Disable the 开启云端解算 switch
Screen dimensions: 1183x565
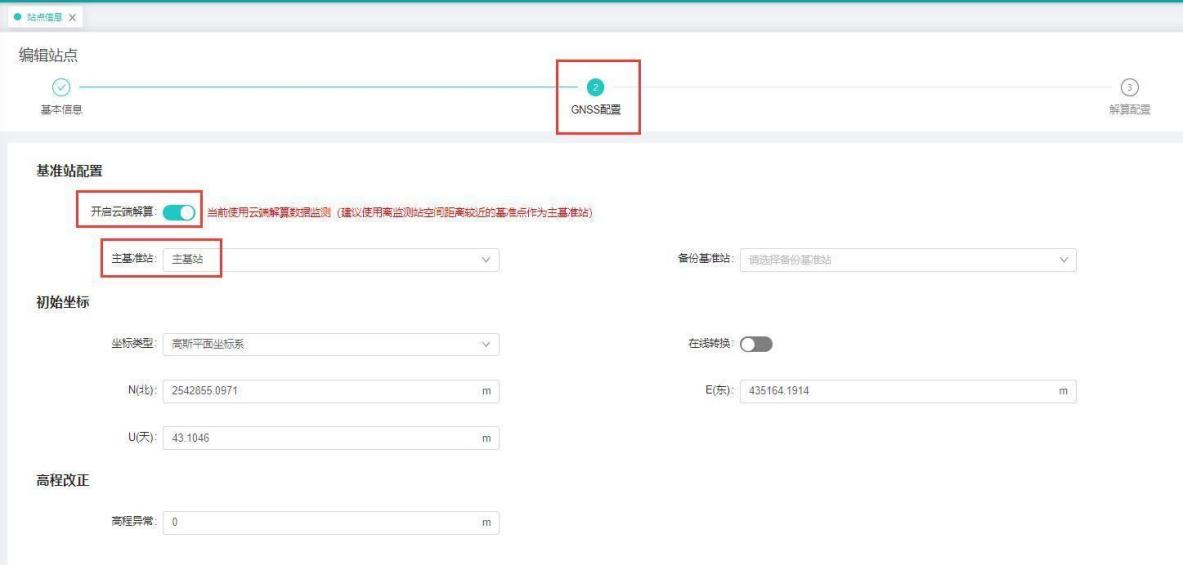[178, 212]
